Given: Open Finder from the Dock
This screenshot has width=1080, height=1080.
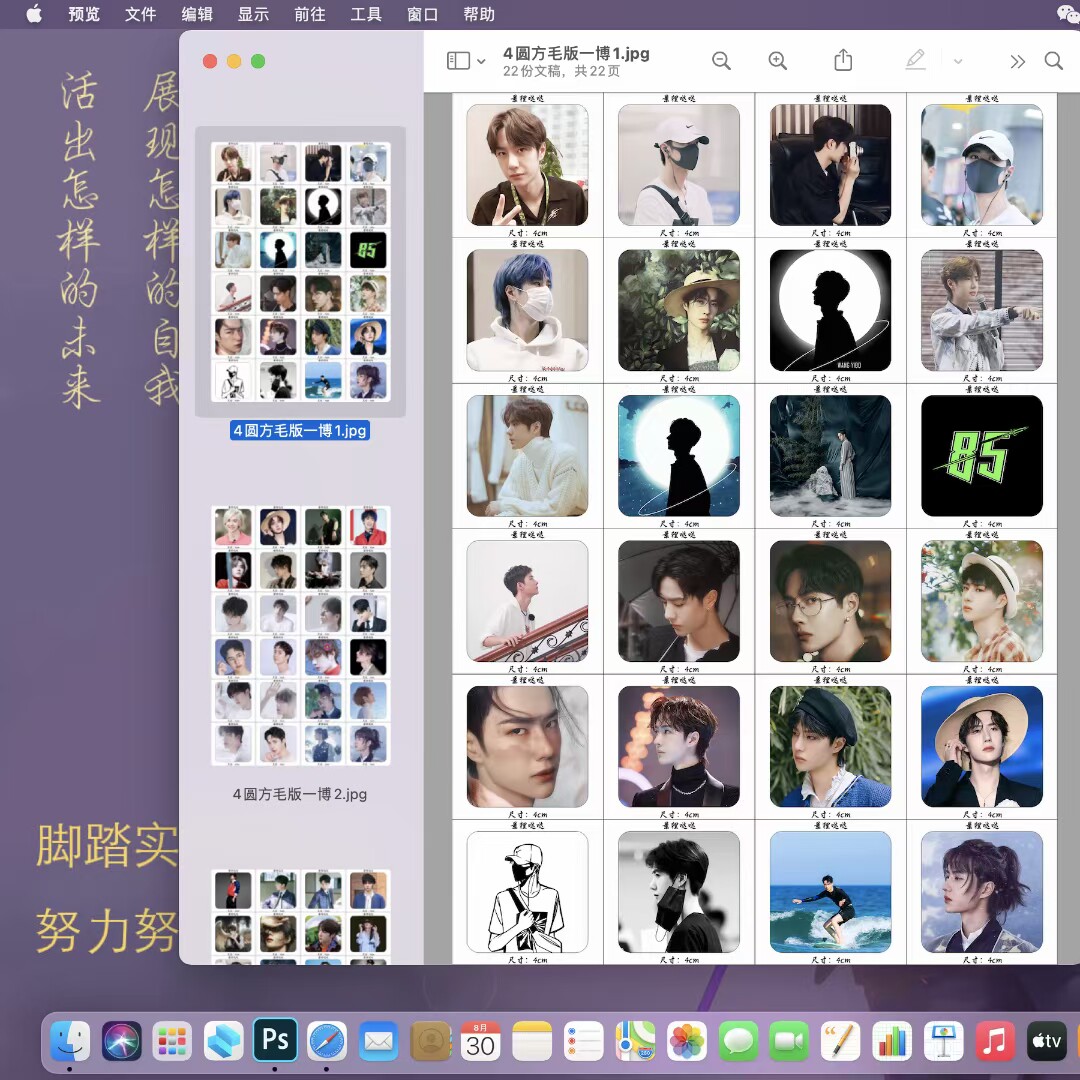Looking at the screenshot, I should pyautogui.click(x=70, y=1041).
